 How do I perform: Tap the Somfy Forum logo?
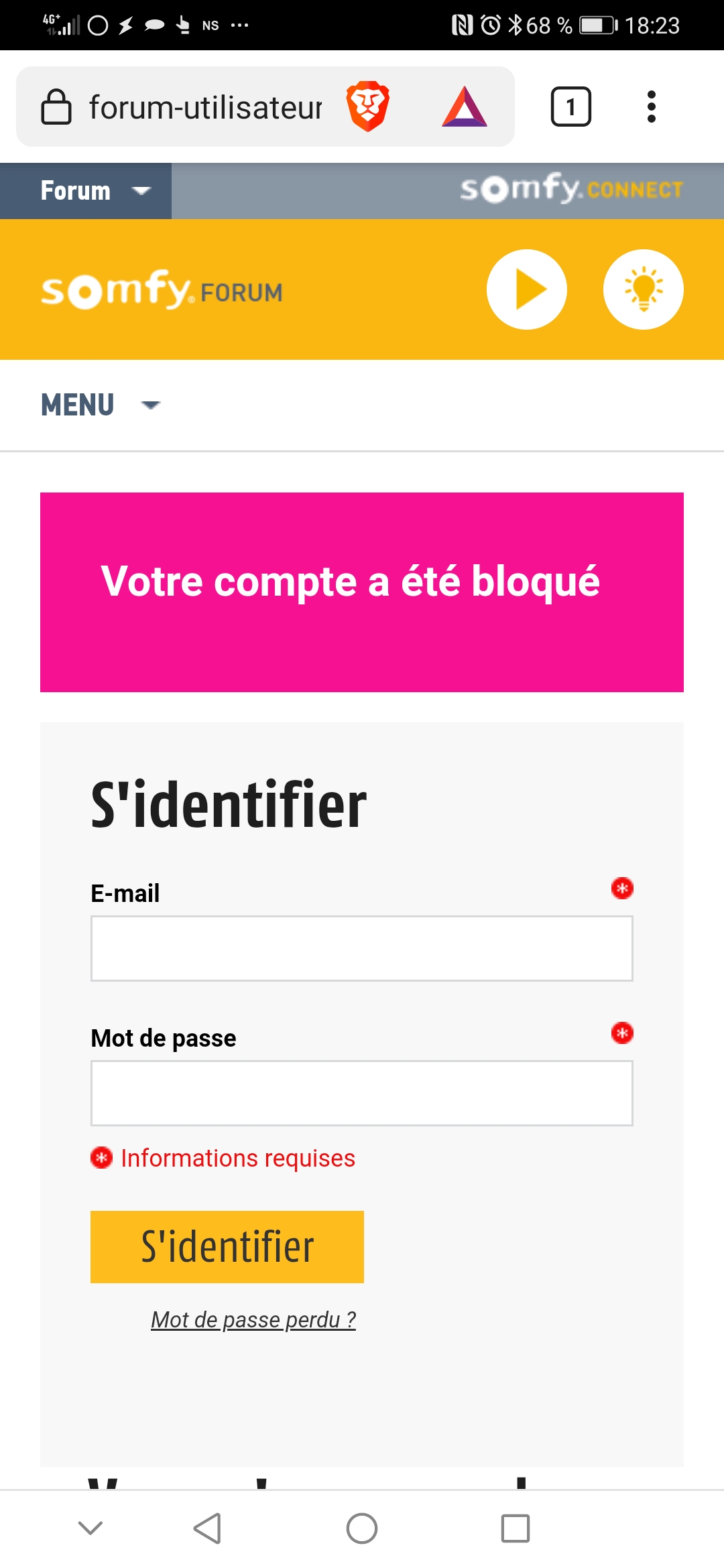pyautogui.click(x=162, y=290)
